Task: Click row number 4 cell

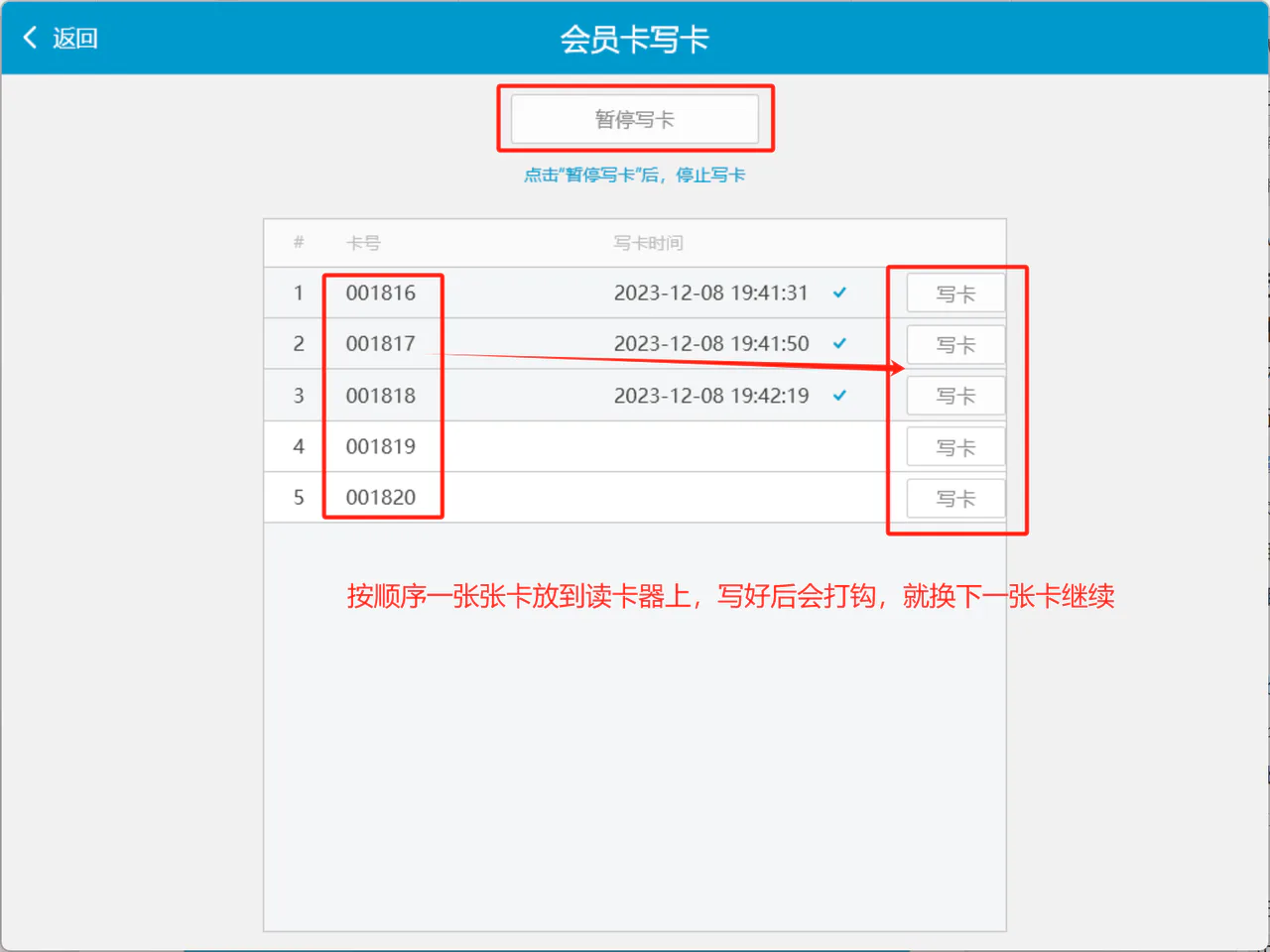Action: tap(299, 446)
